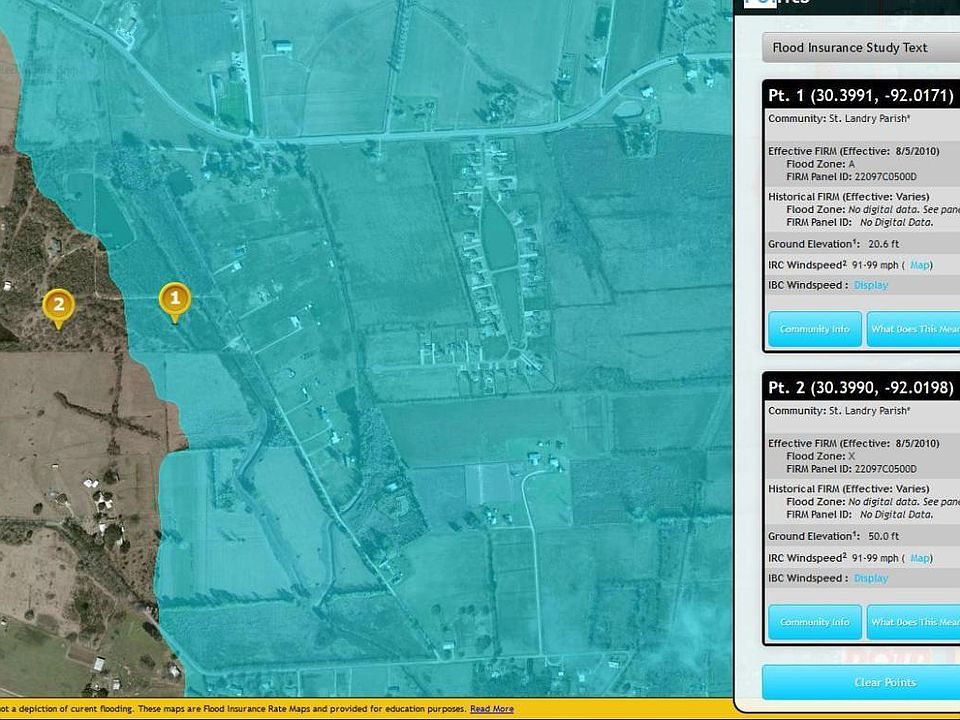Click Pt. 1 Historical FIRM (Effective: Varies) label
The image size is (960, 720).
pos(849,197)
